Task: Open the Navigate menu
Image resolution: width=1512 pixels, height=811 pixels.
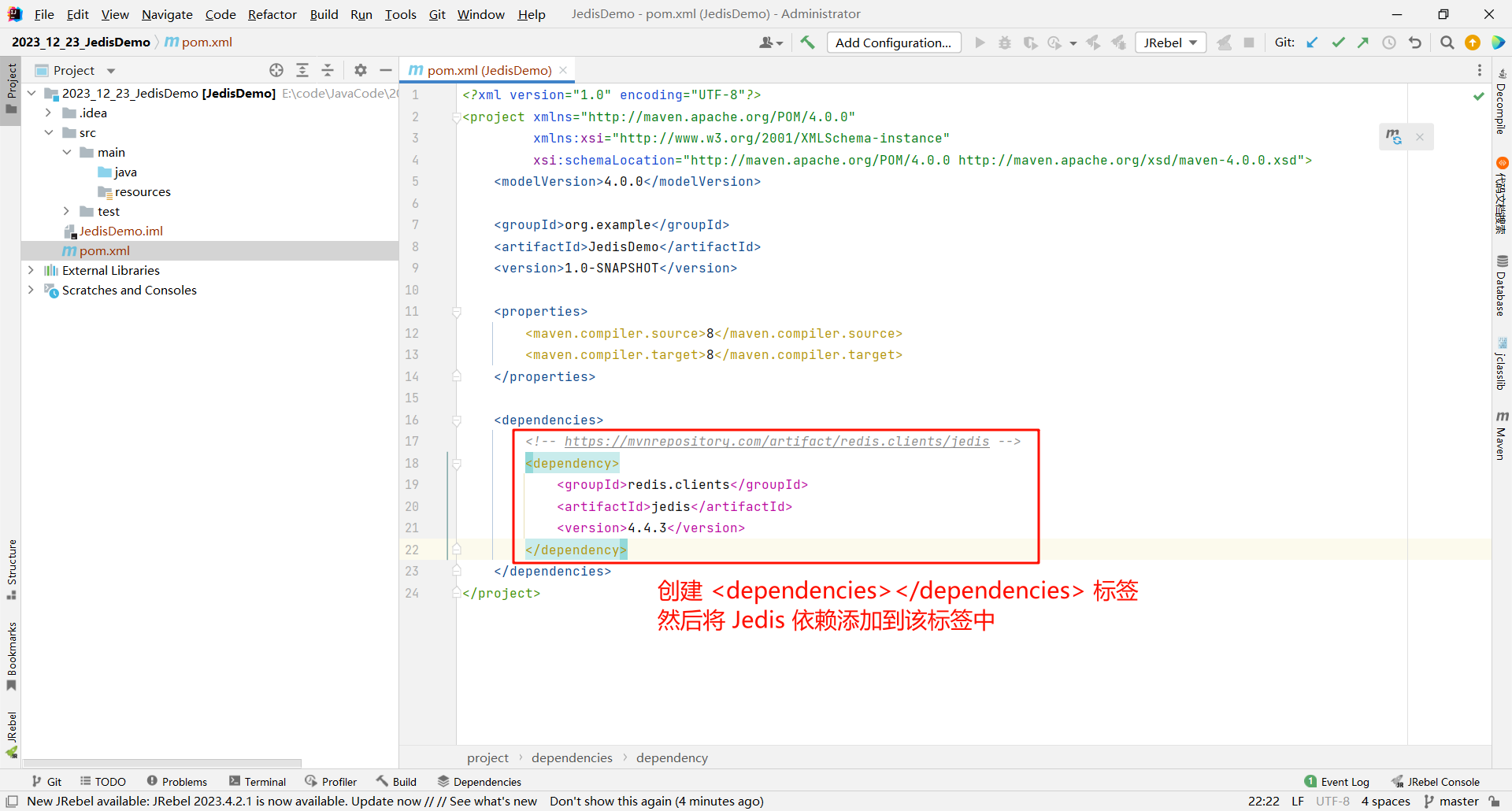Action: 167,14
